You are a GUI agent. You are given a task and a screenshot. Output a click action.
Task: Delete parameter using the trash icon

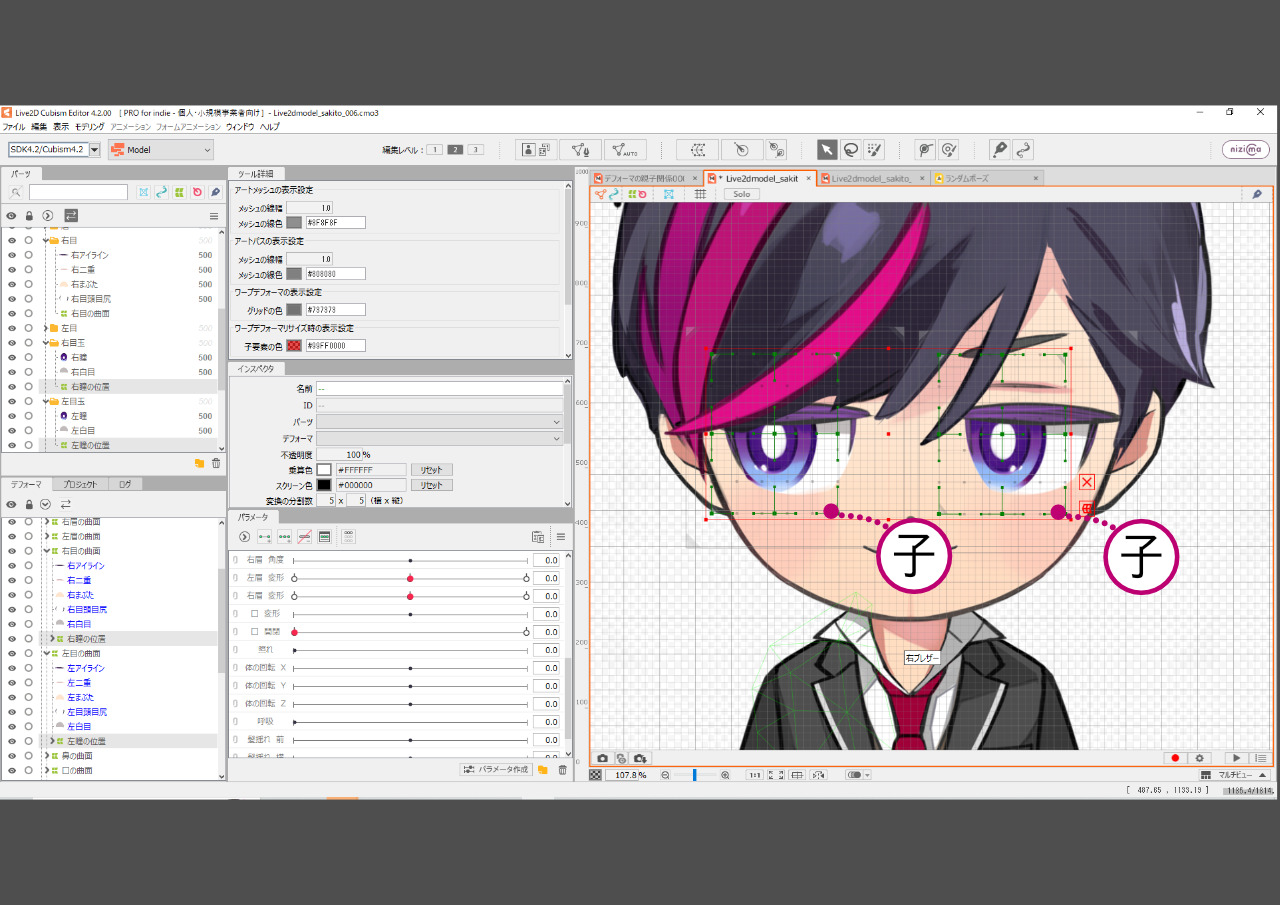point(562,770)
